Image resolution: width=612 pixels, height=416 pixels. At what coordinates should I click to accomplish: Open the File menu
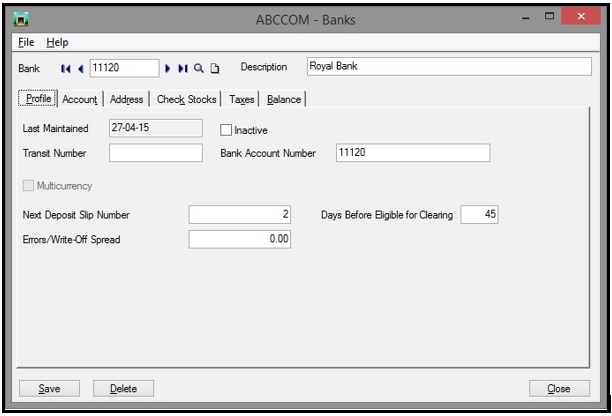[x=26, y=42]
